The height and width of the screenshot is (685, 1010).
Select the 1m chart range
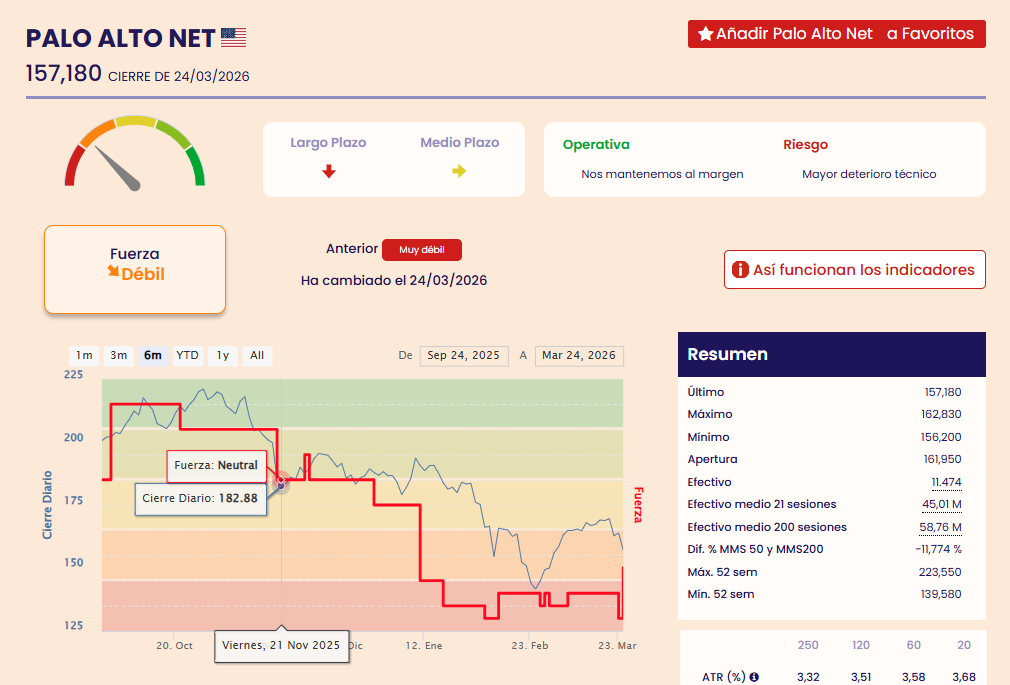[84, 356]
